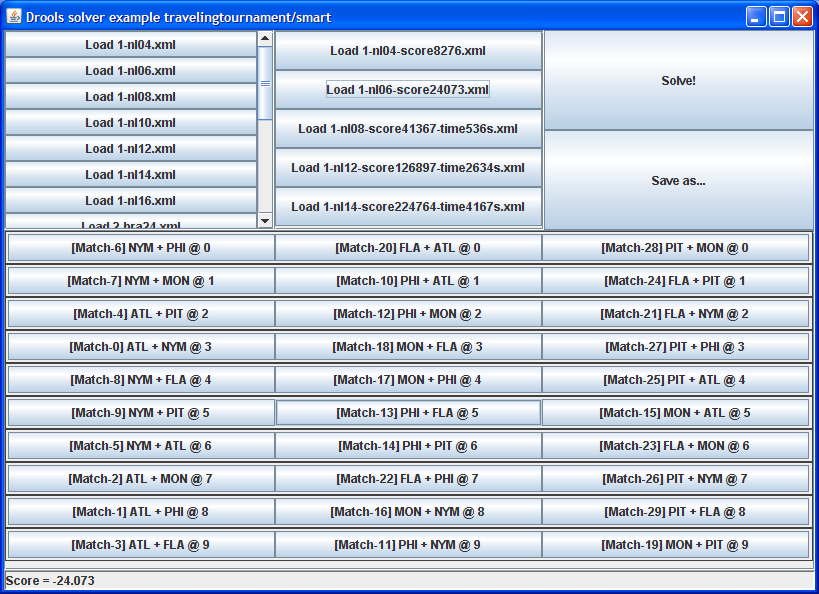Open Load 1-nl06-score24073.xml solution
The image size is (819, 594).
408,90
